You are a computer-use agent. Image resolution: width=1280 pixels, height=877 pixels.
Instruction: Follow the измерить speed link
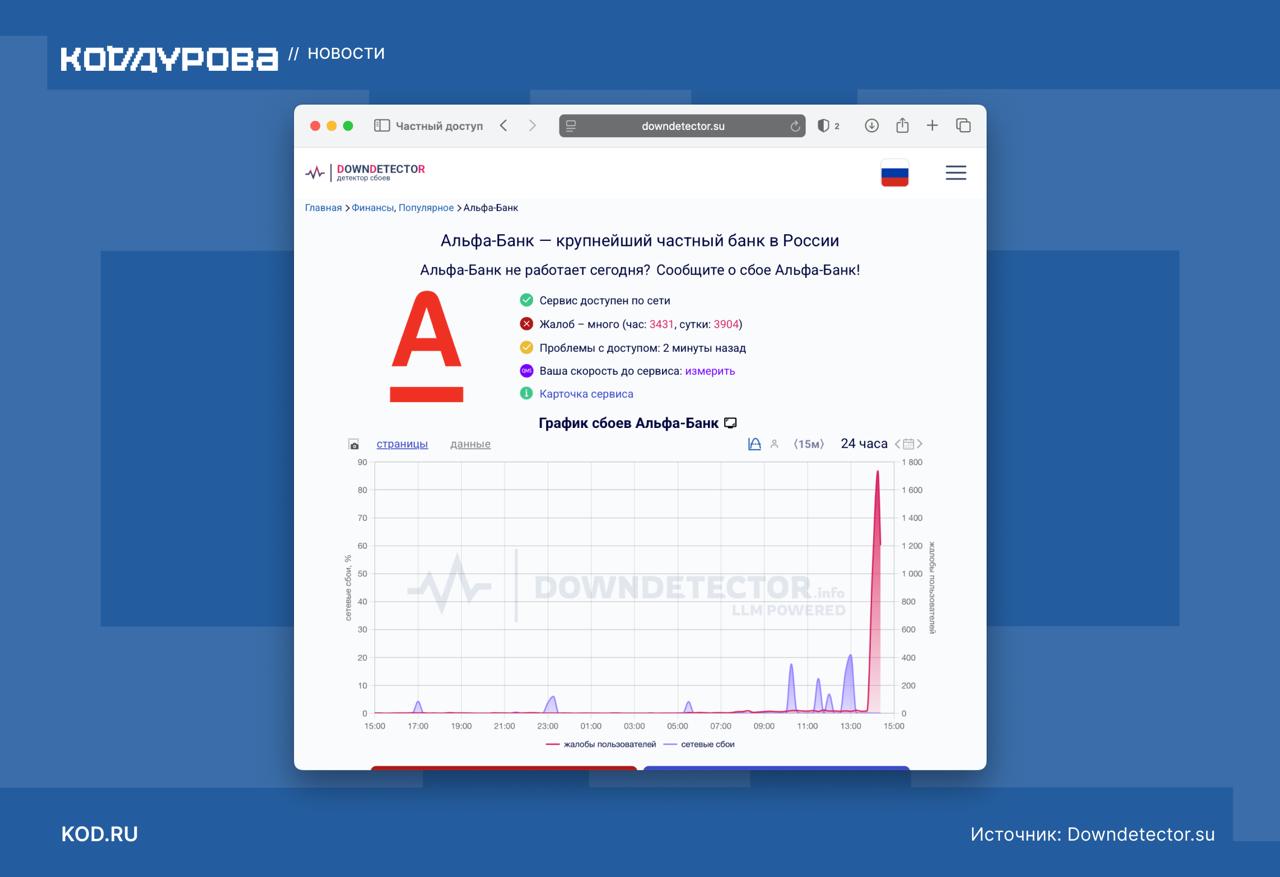click(x=710, y=371)
